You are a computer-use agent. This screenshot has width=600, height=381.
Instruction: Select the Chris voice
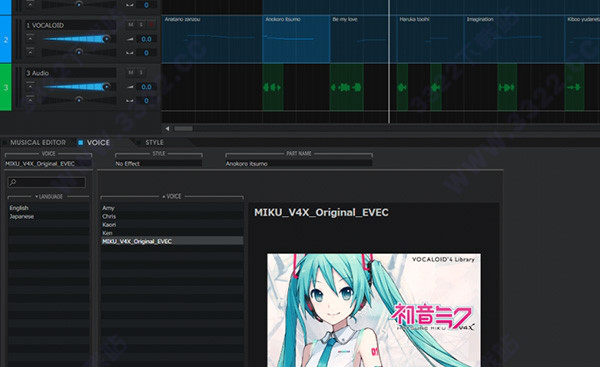[x=172, y=216]
